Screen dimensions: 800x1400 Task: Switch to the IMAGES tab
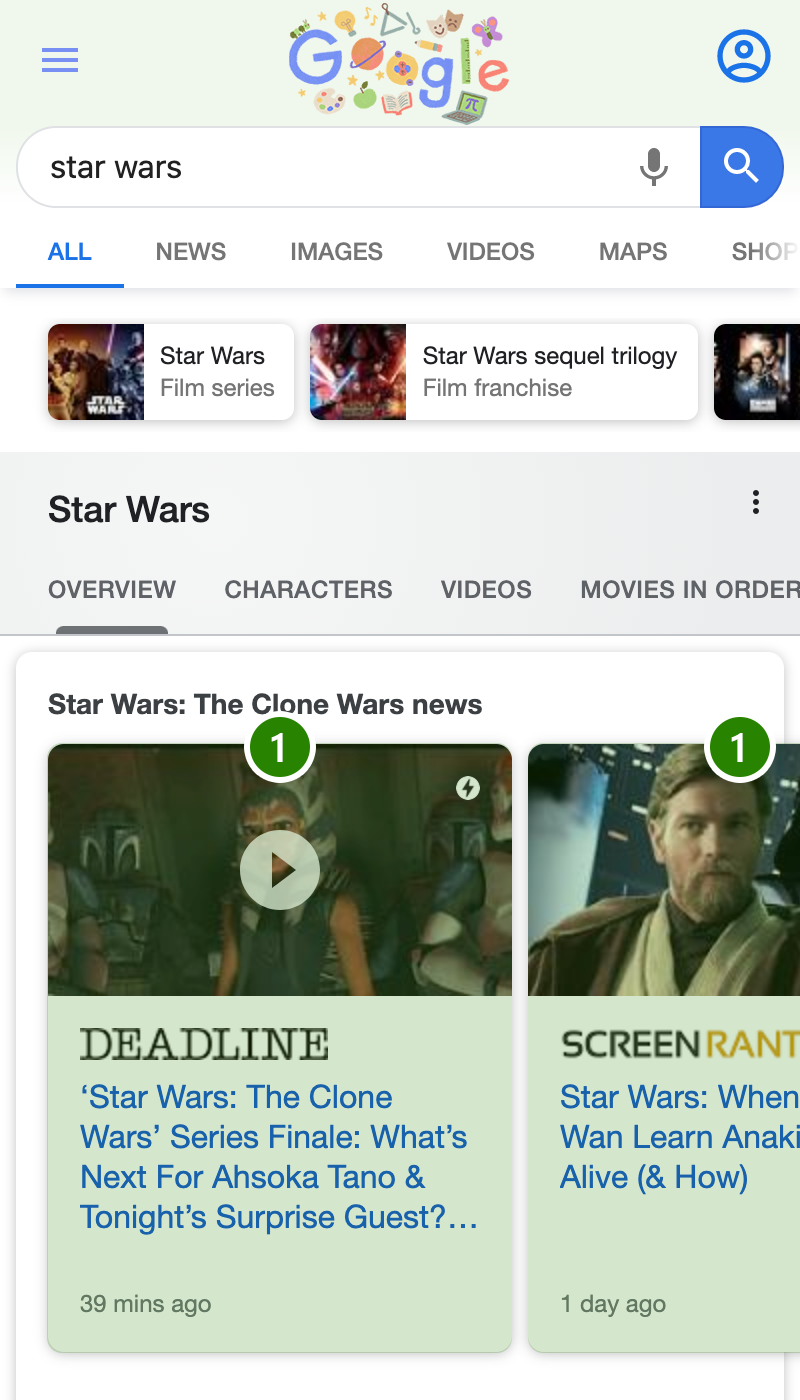337,252
